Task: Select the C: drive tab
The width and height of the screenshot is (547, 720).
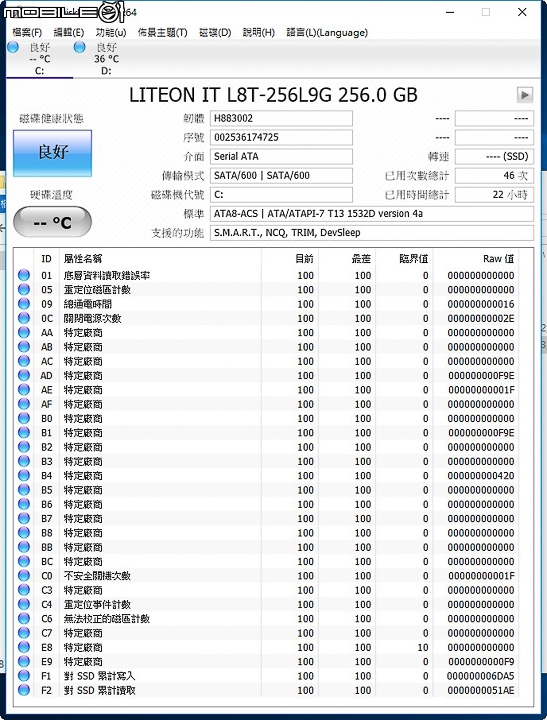Action: pos(39,59)
